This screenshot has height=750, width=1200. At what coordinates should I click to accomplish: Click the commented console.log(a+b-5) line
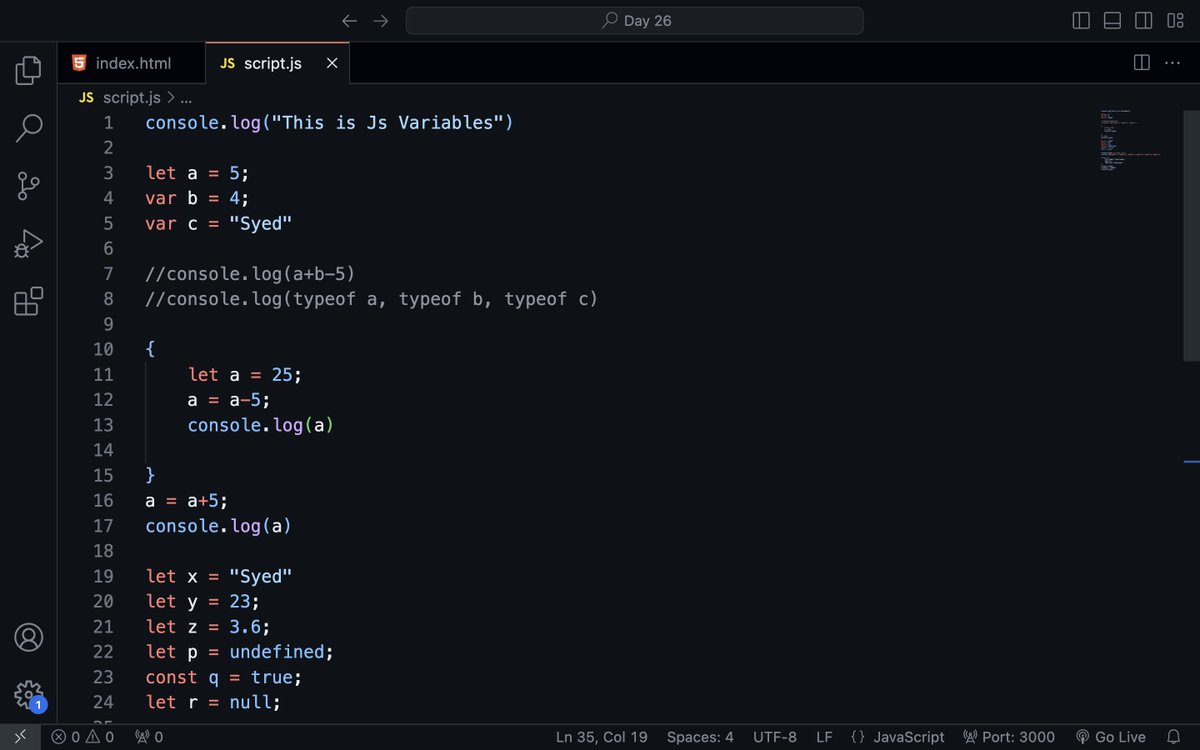click(x=250, y=274)
